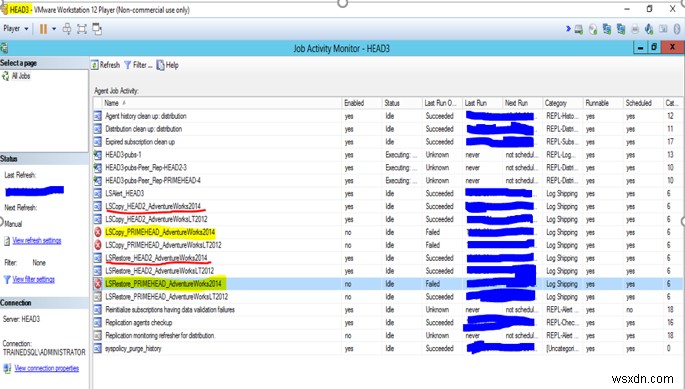Click the Last Run column header
This screenshot has height=389, width=685.
tap(482, 103)
